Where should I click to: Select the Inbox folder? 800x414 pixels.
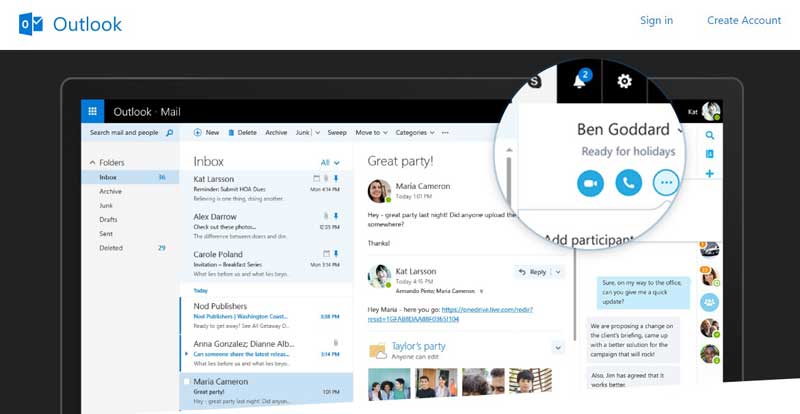click(130, 177)
